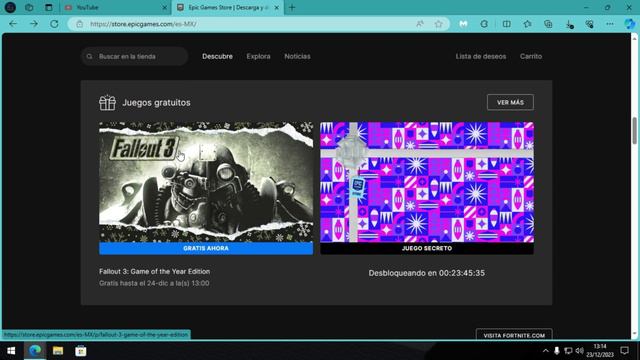
Task: Click the Edge taskbar icon
Action: [35, 351]
